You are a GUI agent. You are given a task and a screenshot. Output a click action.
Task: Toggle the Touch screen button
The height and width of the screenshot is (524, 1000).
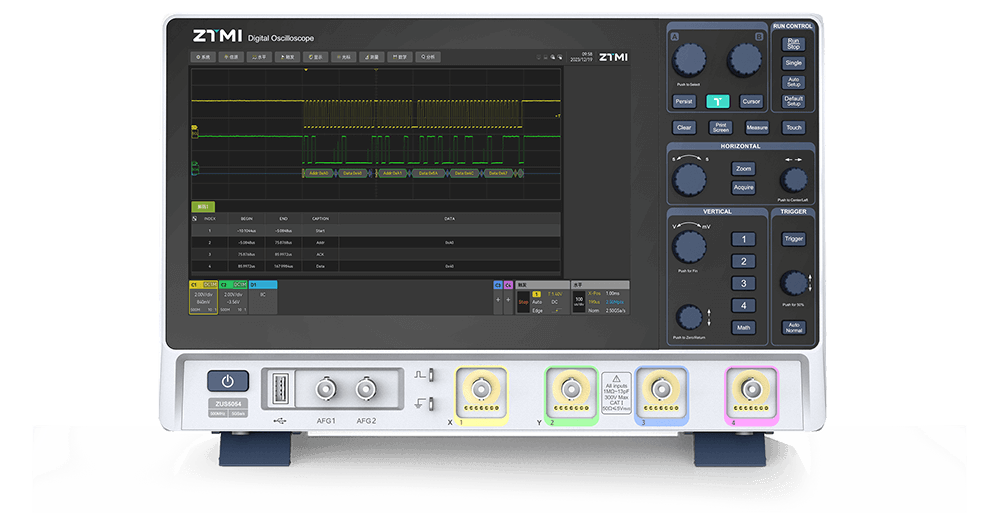coord(793,127)
